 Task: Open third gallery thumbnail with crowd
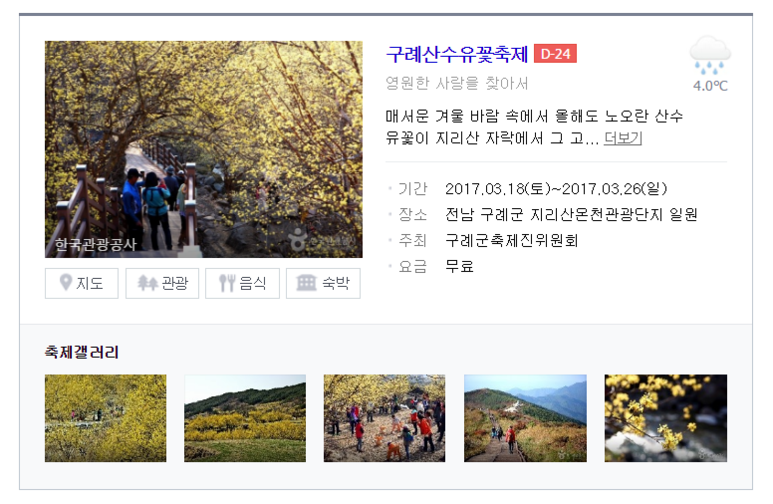385,418
